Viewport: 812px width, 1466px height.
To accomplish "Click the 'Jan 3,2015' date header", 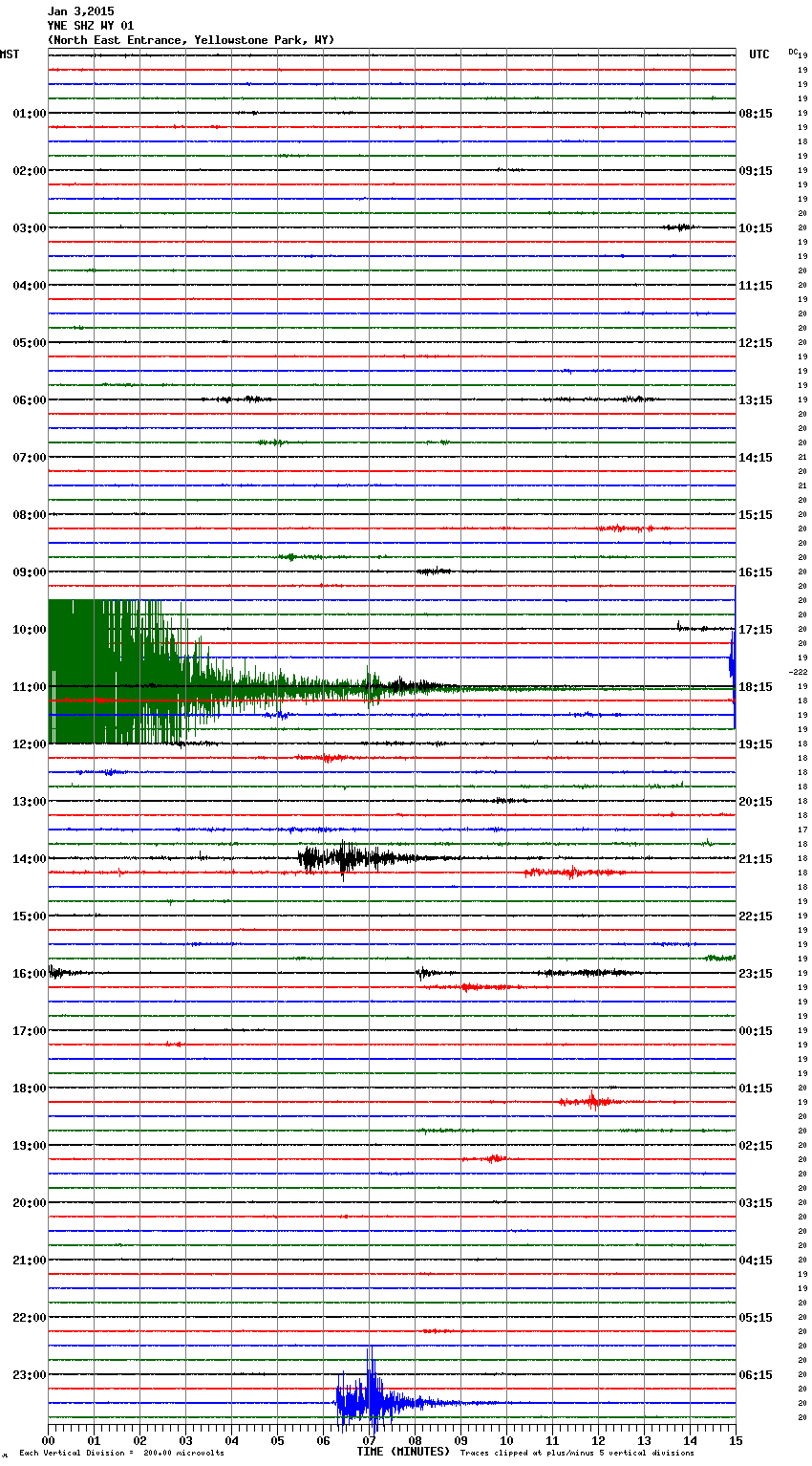I will [80, 11].
